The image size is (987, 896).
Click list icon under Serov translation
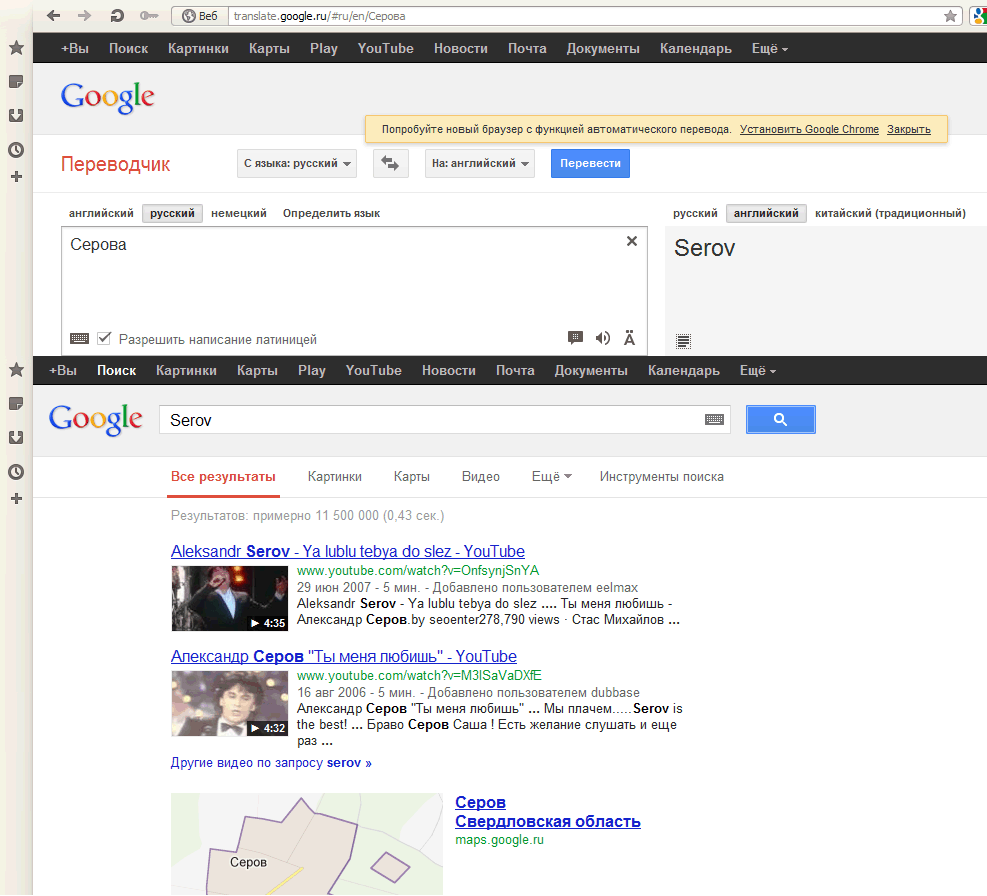[683, 341]
